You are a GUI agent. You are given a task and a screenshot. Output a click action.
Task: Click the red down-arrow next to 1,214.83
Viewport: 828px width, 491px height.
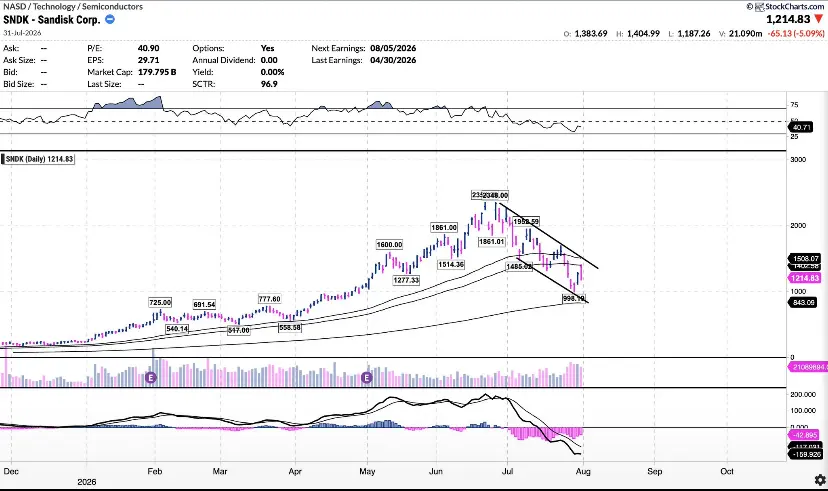(x=818, y=19)
